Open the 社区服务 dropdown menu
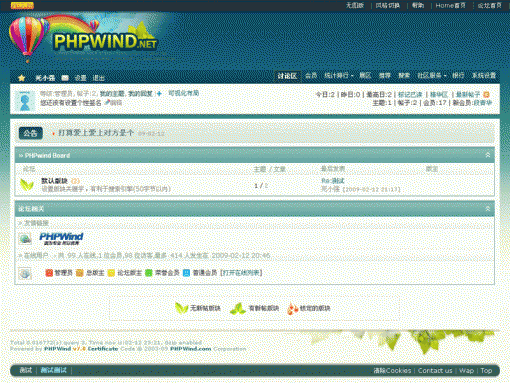This screenshot has width=510, height=383. point(432,76)
